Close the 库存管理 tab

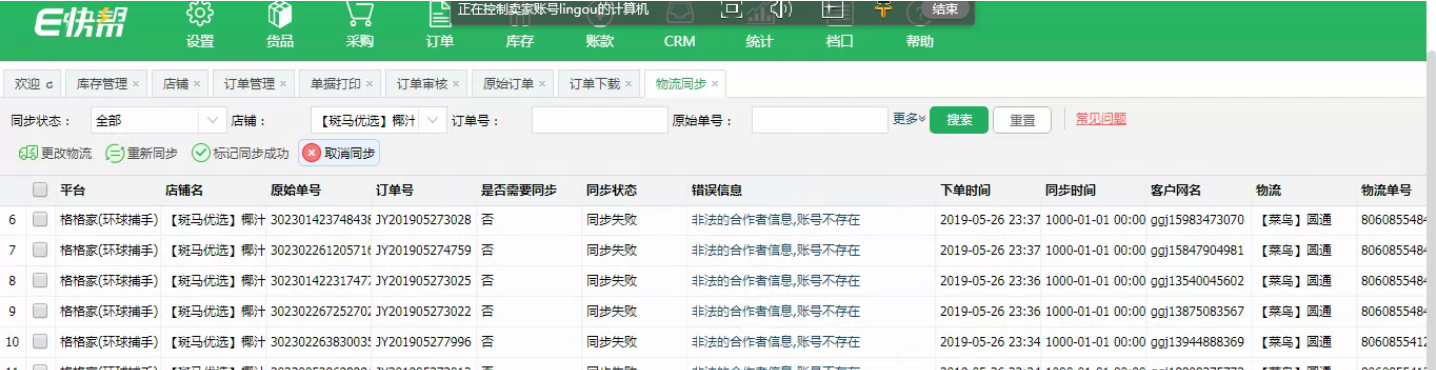[136, 84]
